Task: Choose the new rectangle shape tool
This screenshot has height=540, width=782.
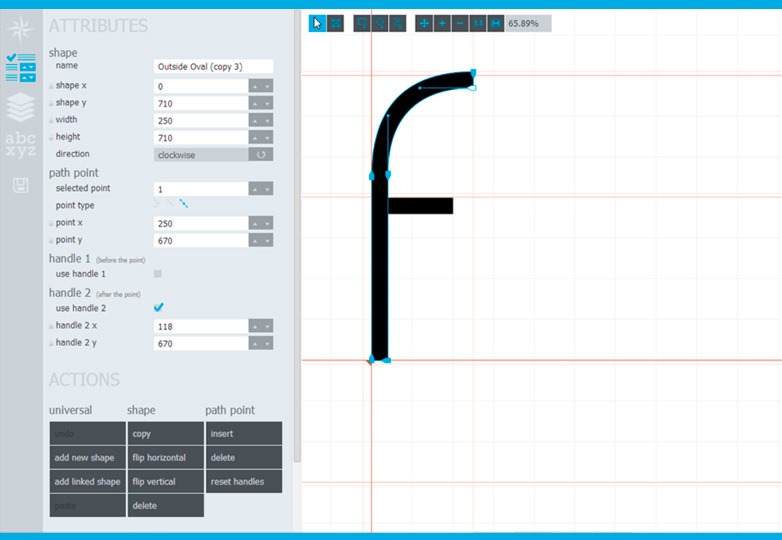Action: coord(362,23)
